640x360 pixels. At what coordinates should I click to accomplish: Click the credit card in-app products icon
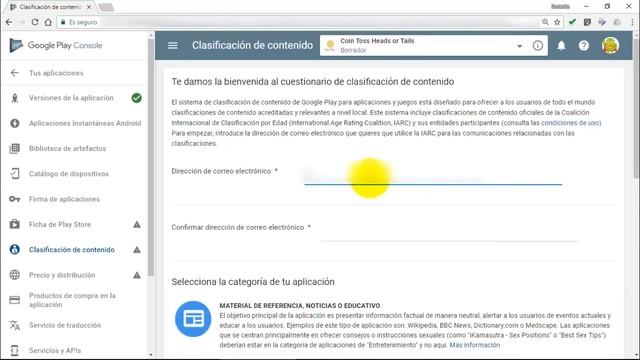point(15,300)
